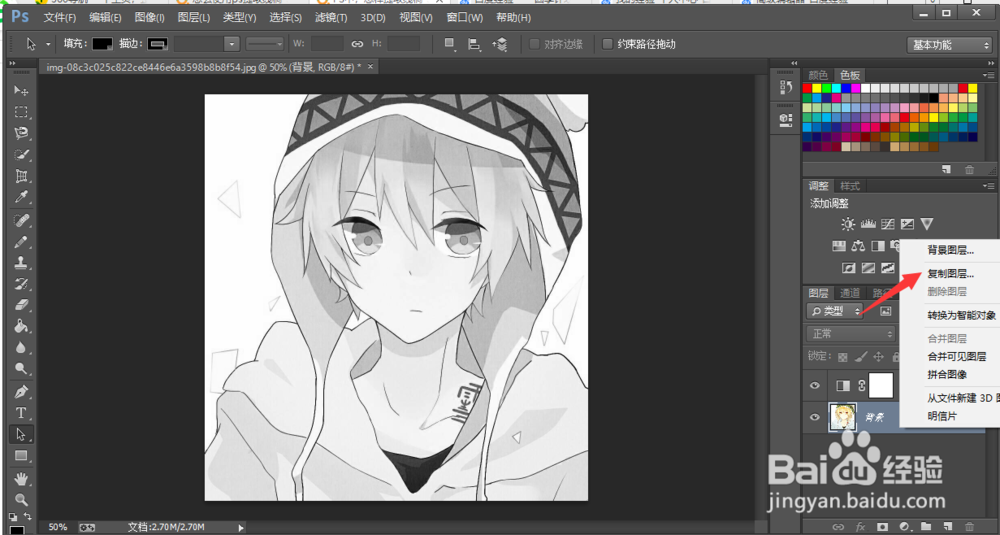1000x535 pixels.
Task: Choose 拼合图像 from context menu
Action: [x=947, y=374]
